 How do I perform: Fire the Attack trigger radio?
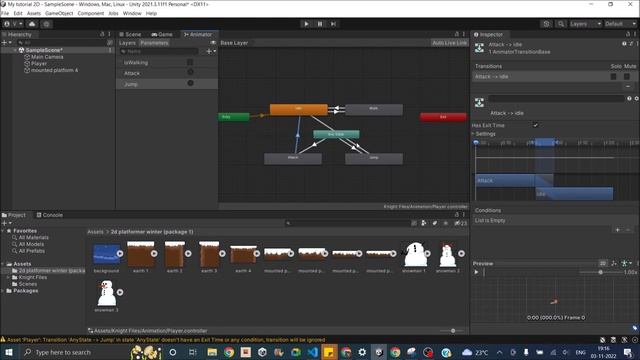[190, 72]
